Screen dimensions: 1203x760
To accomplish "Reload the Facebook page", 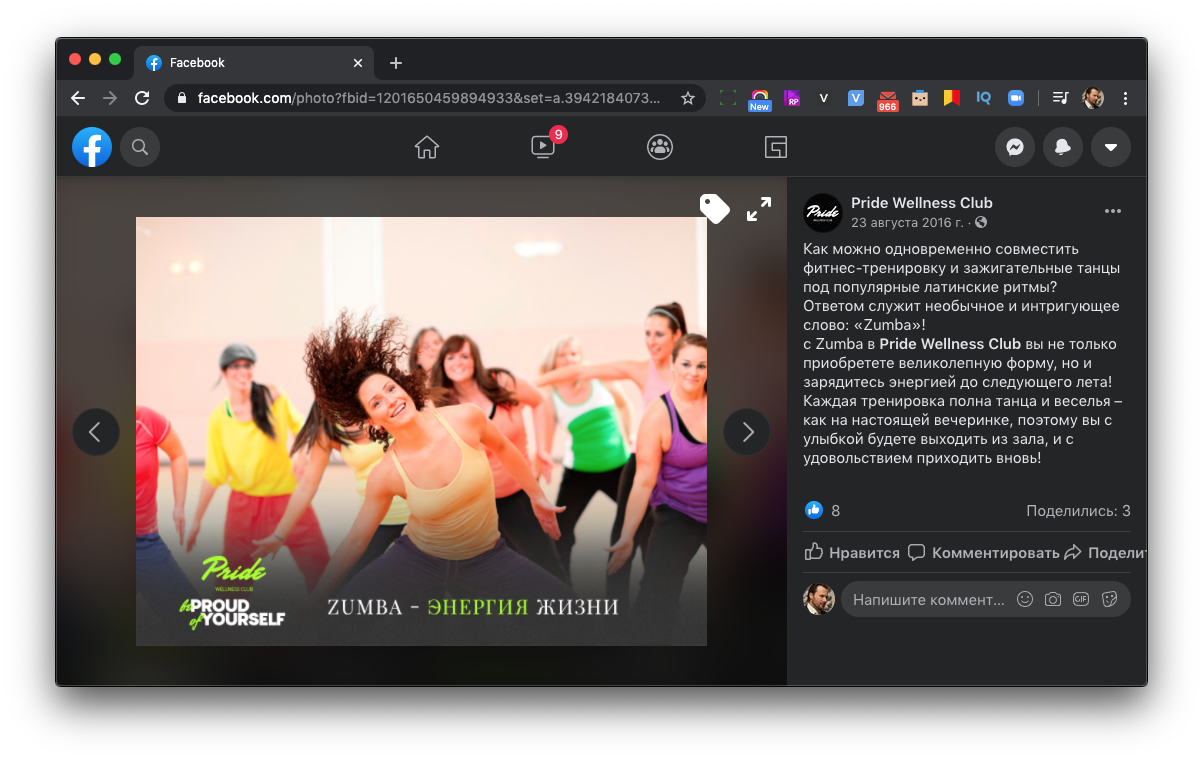I will point(142,98).
